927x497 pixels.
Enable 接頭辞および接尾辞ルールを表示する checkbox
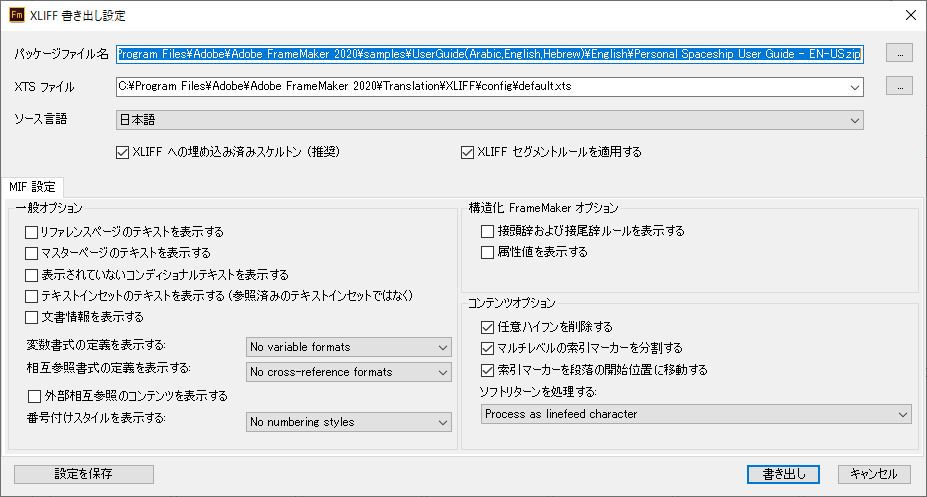click(487, 231)
